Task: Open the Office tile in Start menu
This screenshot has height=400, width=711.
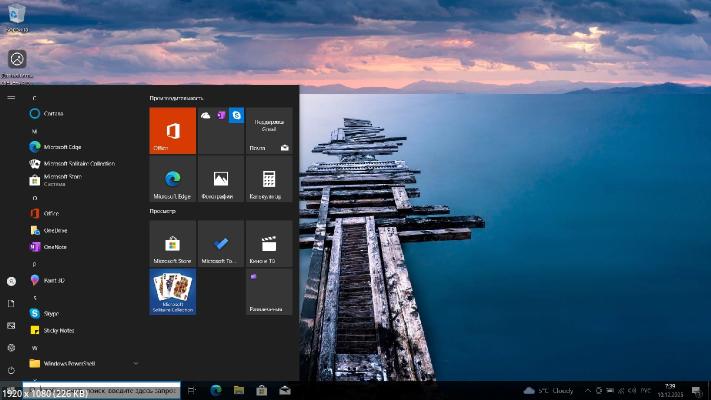Action: (x=172, y=131)
